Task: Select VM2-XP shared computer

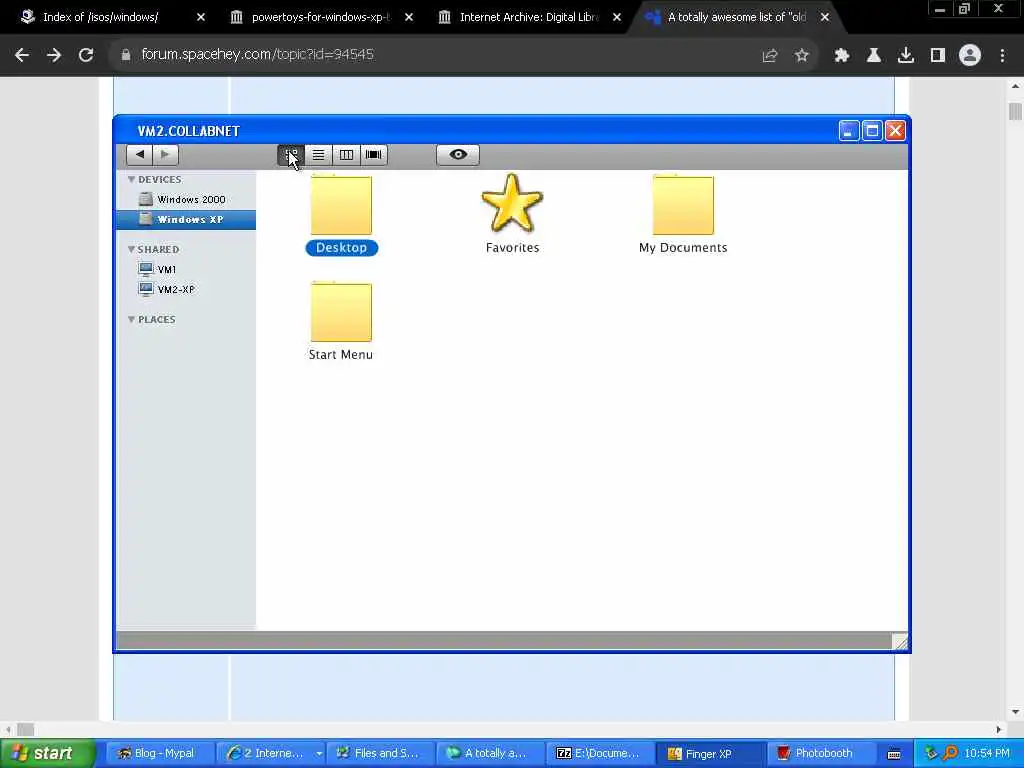Action: (x=186, y=289)
